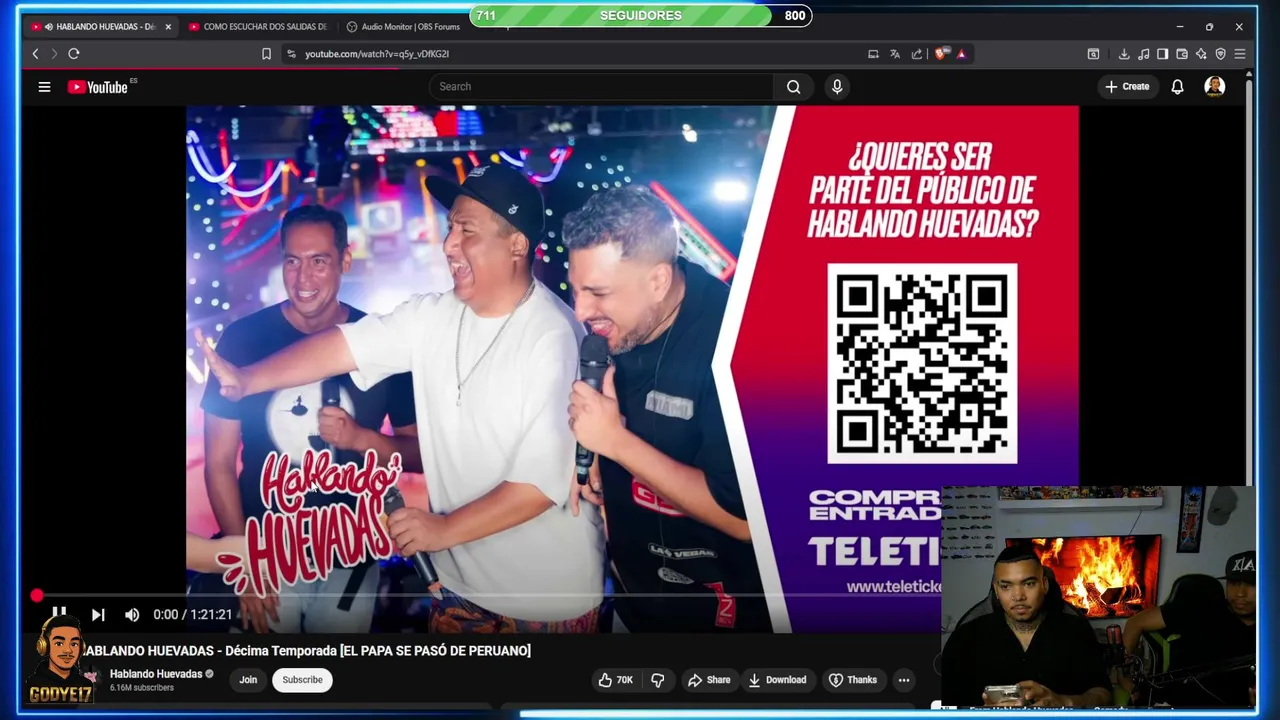Open the browser hamburger main menu
The image size is (1280, 720).
1240,54
